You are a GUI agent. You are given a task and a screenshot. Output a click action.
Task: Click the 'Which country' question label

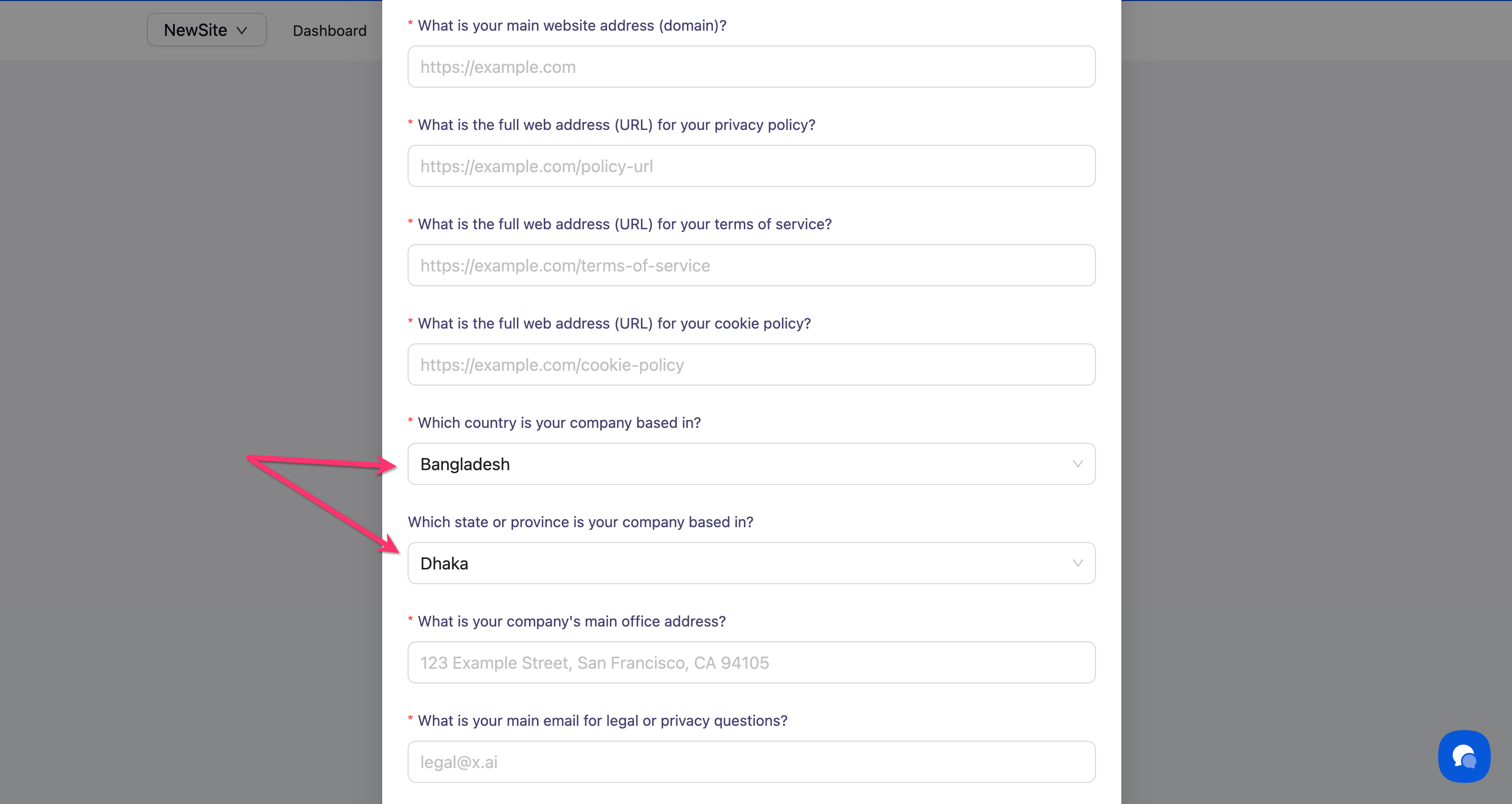coord(559,423)
